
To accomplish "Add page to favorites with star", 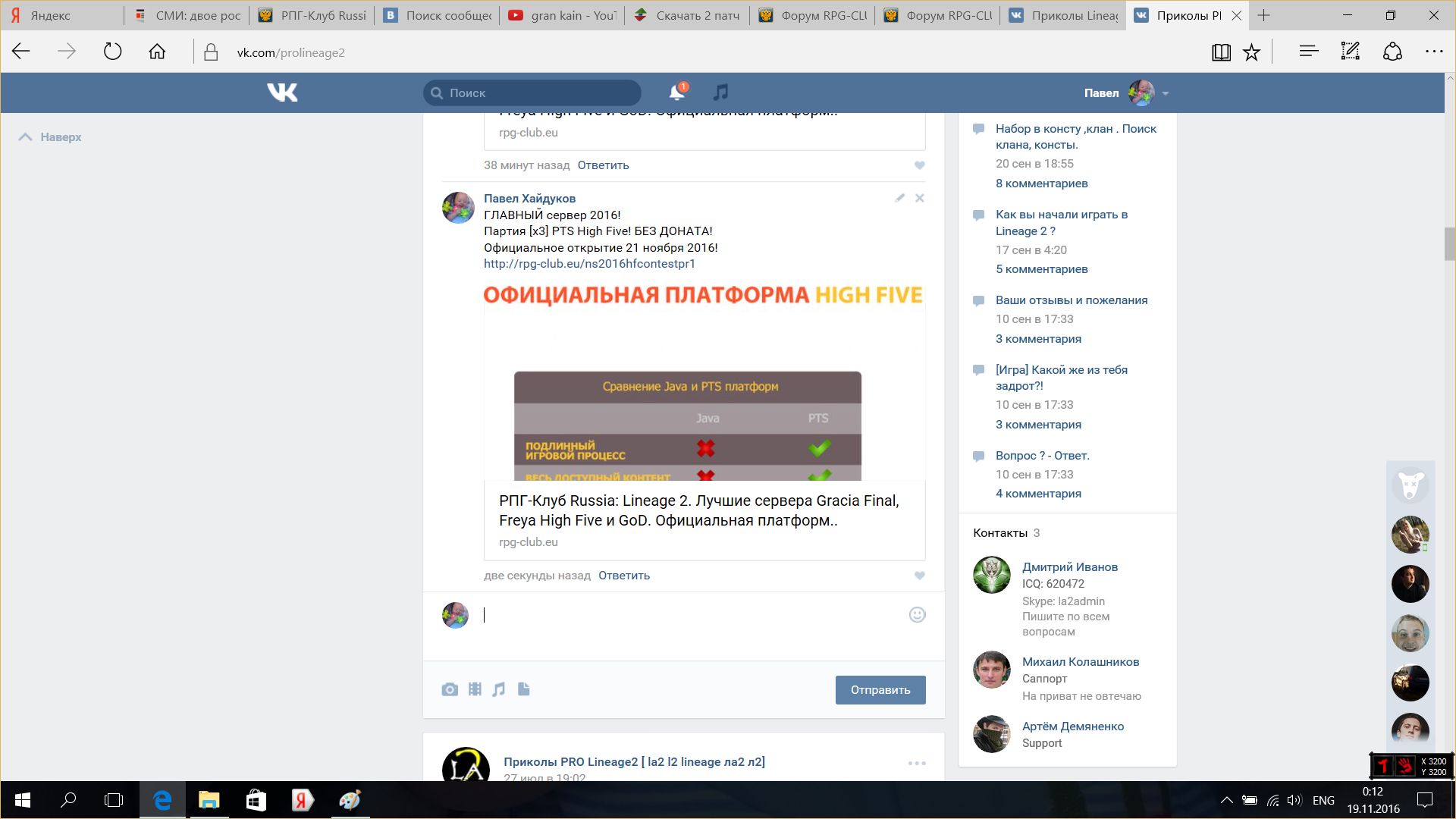I will 1251,52.
